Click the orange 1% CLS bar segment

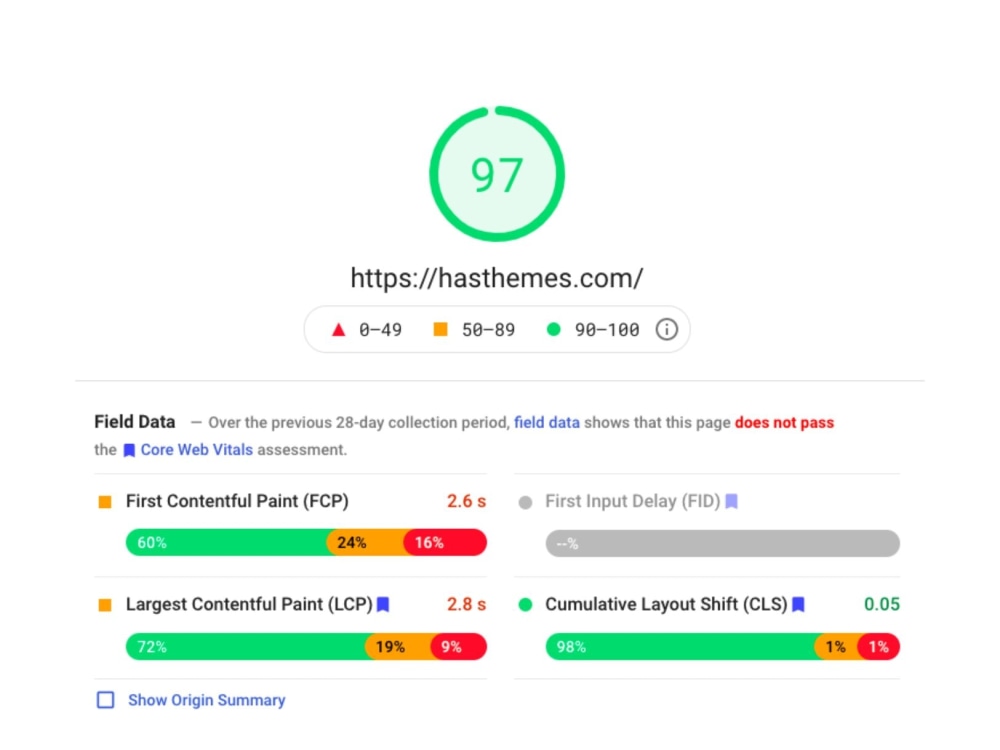click(x=837, y=647)
